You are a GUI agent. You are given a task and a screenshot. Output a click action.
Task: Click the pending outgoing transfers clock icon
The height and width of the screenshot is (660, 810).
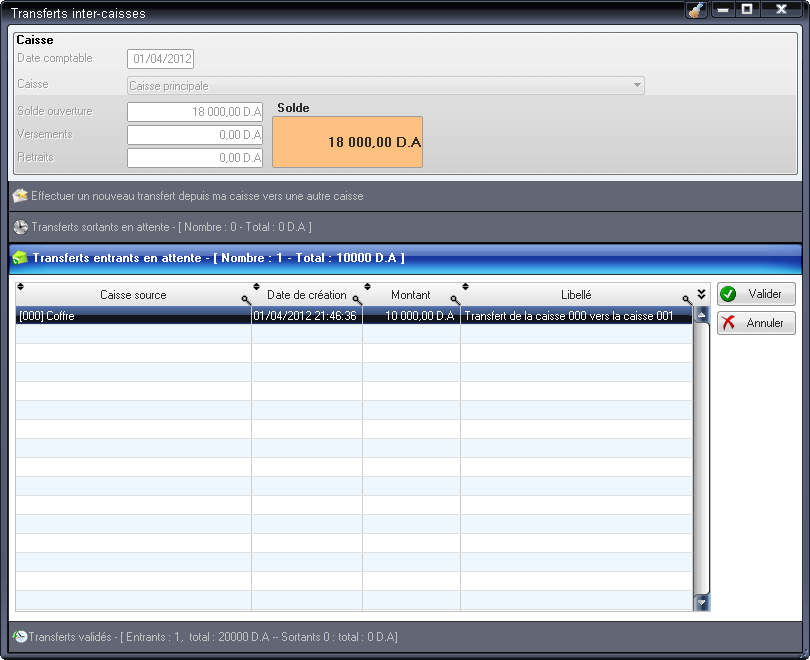(20, 227)
